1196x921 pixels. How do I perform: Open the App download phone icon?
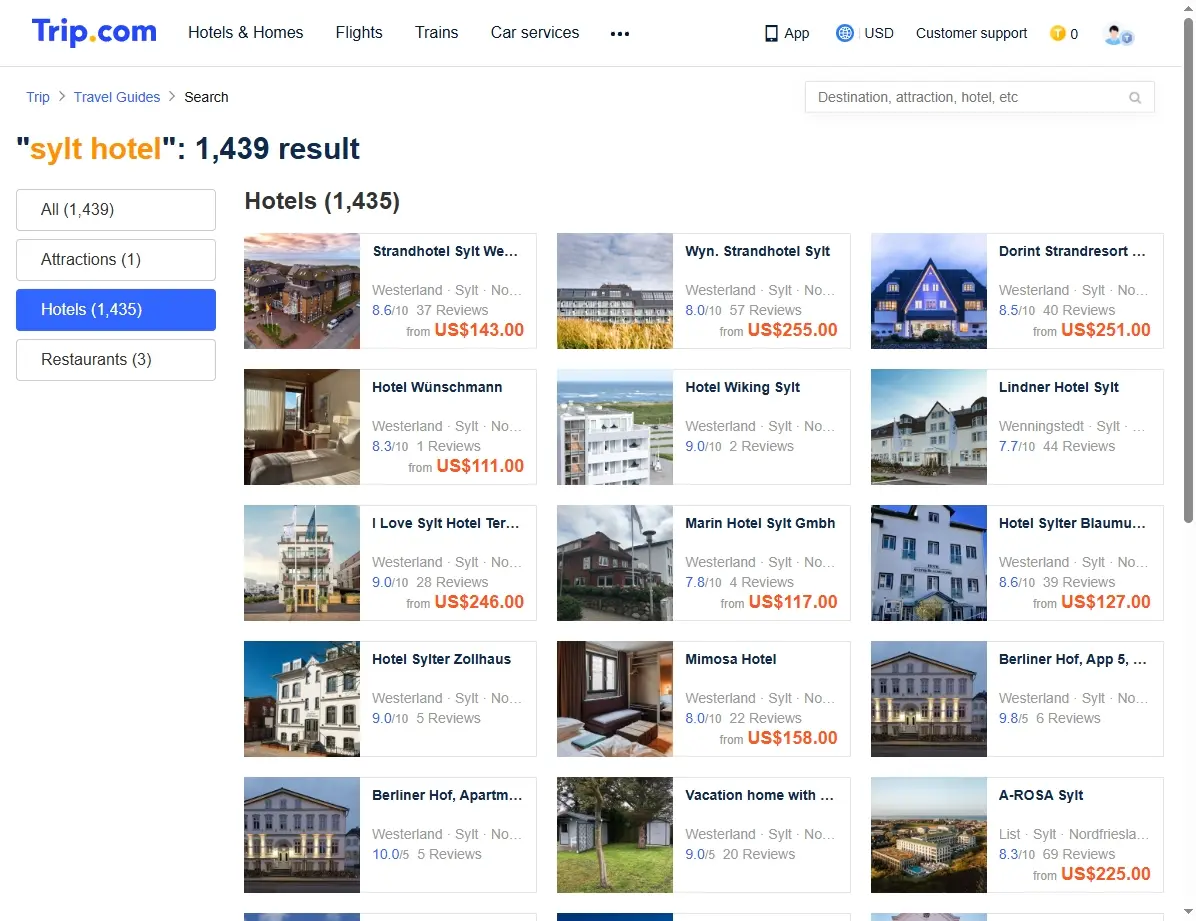(x=771, y=34)
